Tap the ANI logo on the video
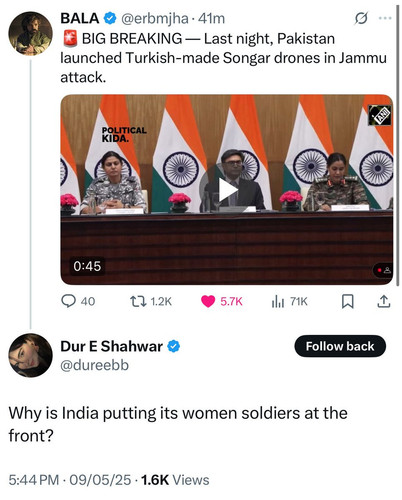402x500 pixels. tap(379, 115)
